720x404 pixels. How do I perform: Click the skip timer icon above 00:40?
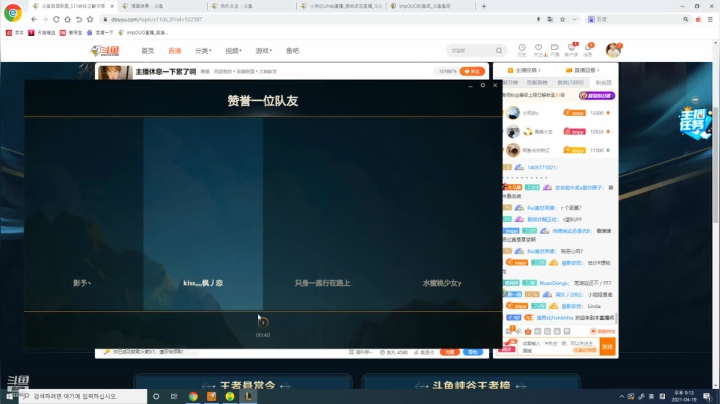click(x=263, y=322)
